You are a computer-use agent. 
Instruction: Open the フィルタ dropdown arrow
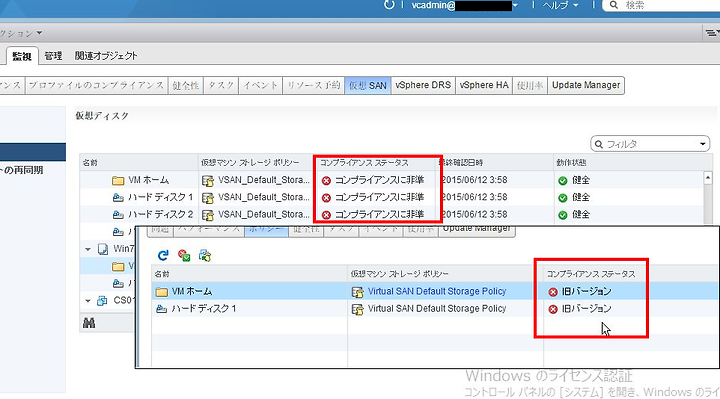click(x=703, y=144)
